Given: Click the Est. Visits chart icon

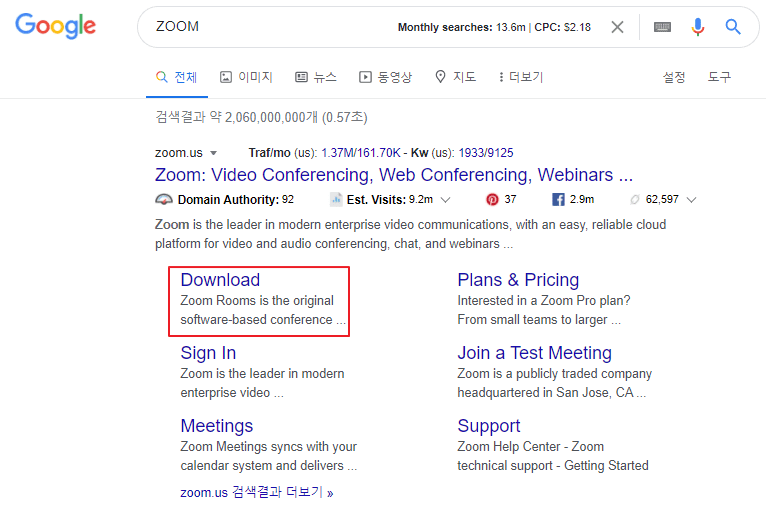Looking at the screenshot, I should (x=336, y=199).
